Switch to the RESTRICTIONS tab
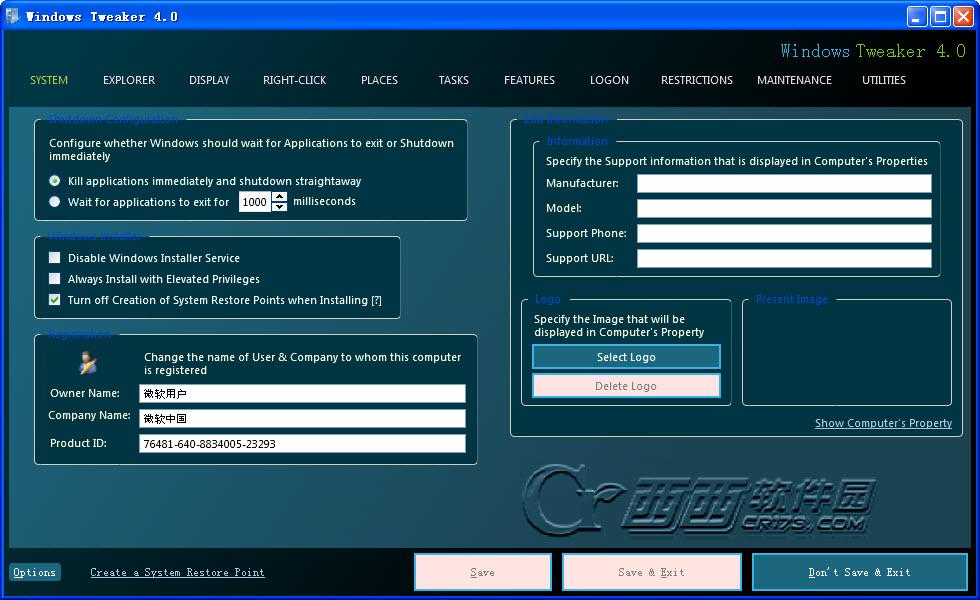The image size is (980, 600). click(697, 80)
